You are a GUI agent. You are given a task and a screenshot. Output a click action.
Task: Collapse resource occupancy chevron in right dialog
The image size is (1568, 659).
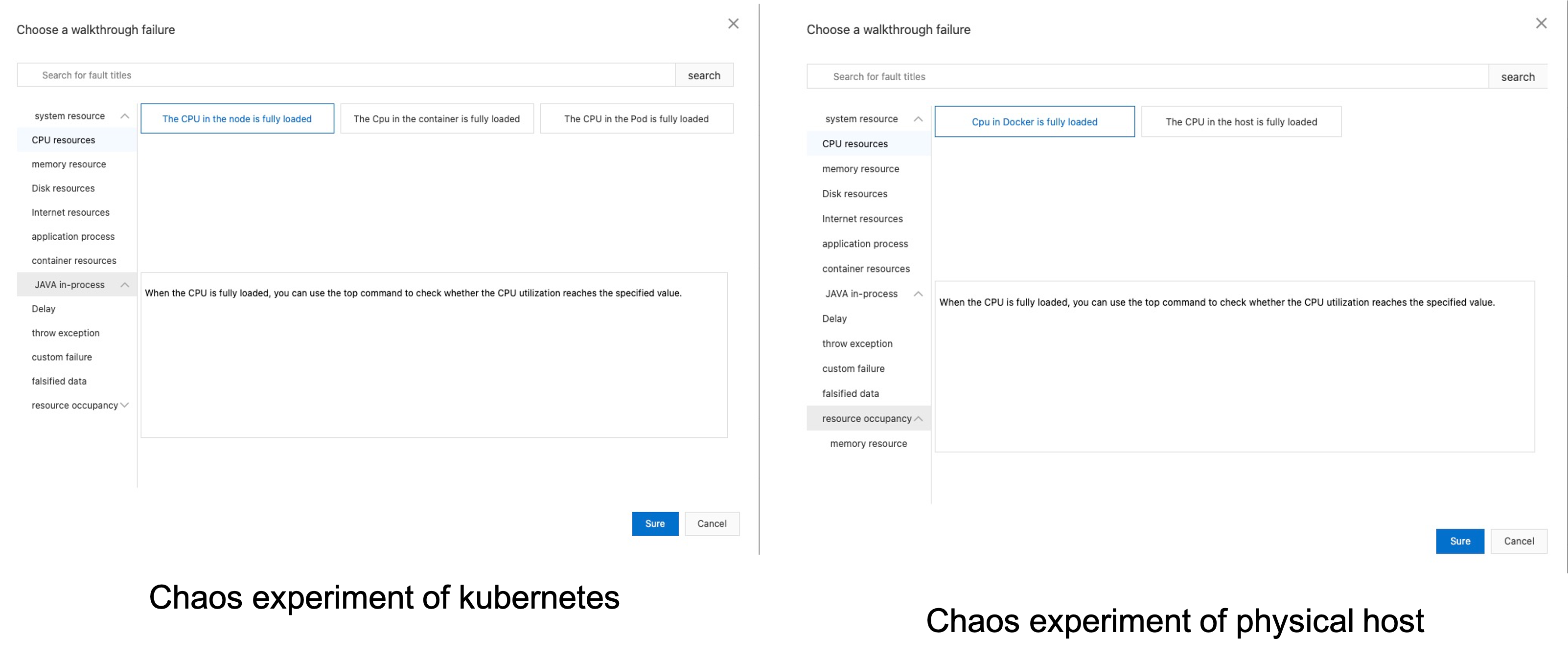pos(919,419)
